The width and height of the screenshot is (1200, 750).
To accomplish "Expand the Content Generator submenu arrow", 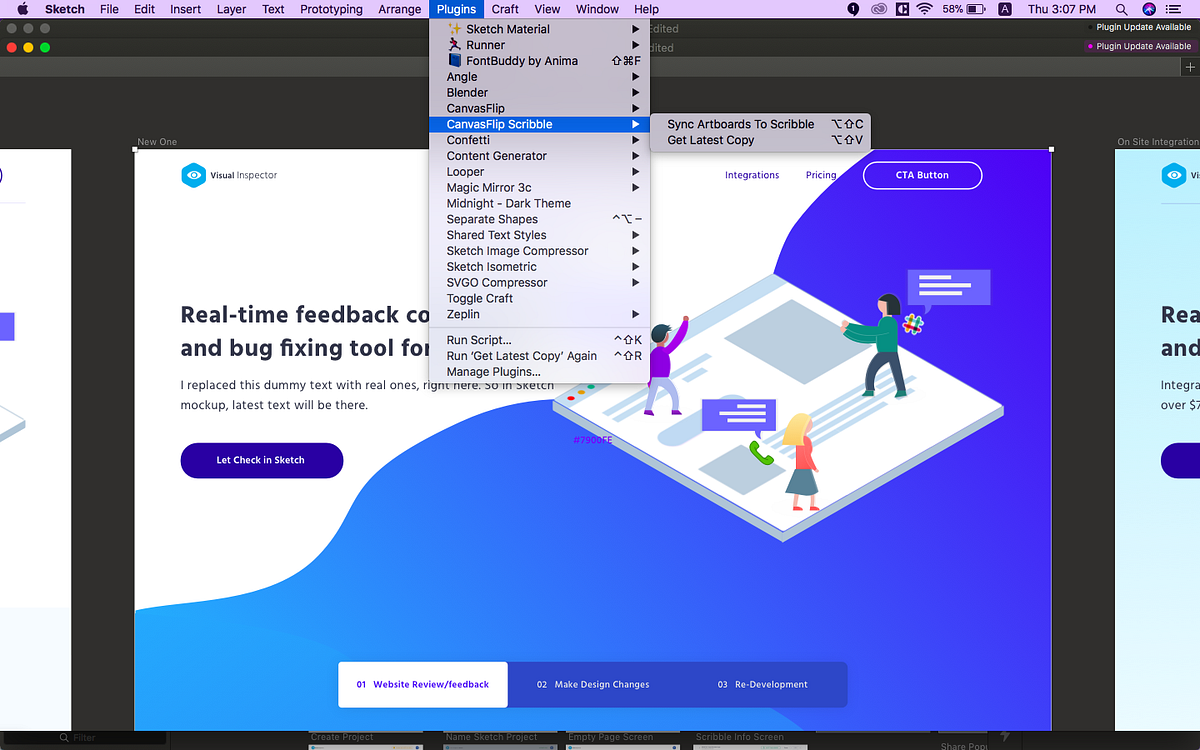I will [636, 156].
